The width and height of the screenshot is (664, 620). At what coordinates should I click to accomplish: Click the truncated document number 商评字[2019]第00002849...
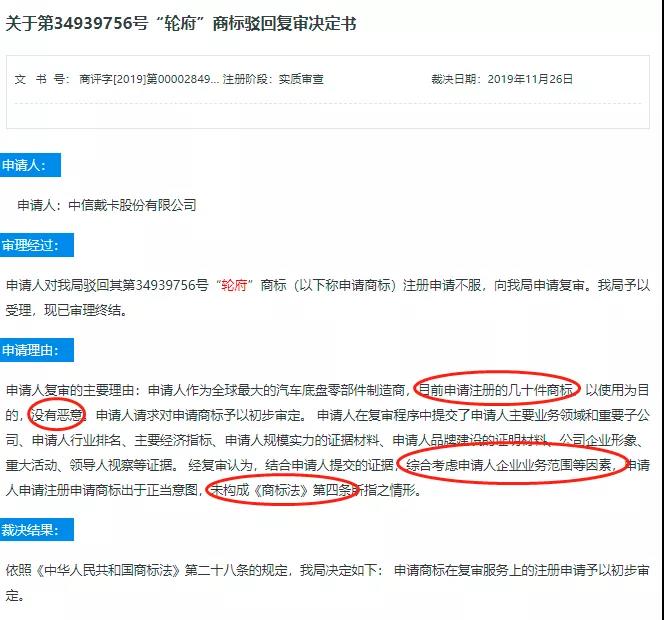click(x=149, y=79)
